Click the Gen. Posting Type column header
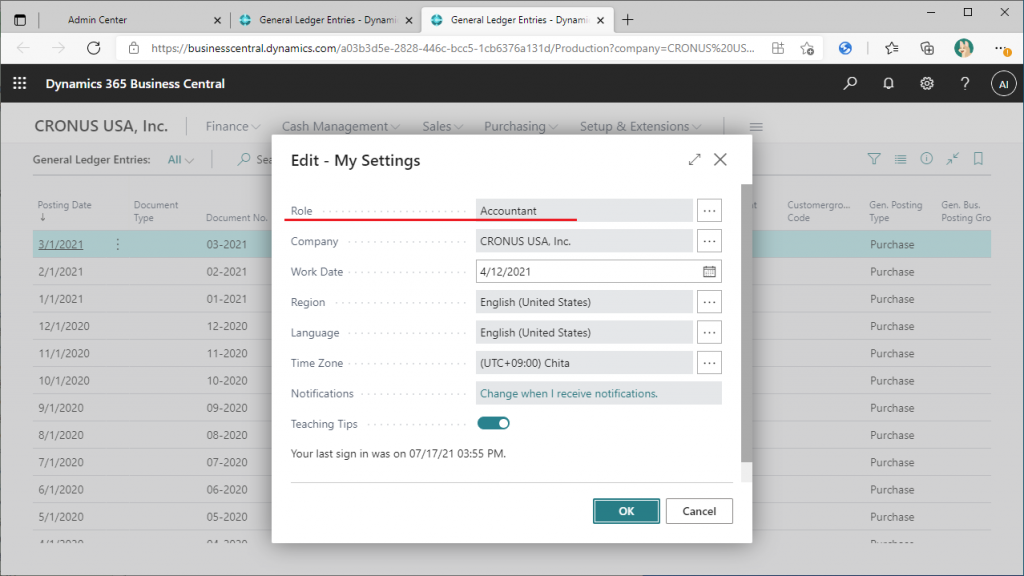This screenshot has width=1024, height=576. tap(895, 211)
